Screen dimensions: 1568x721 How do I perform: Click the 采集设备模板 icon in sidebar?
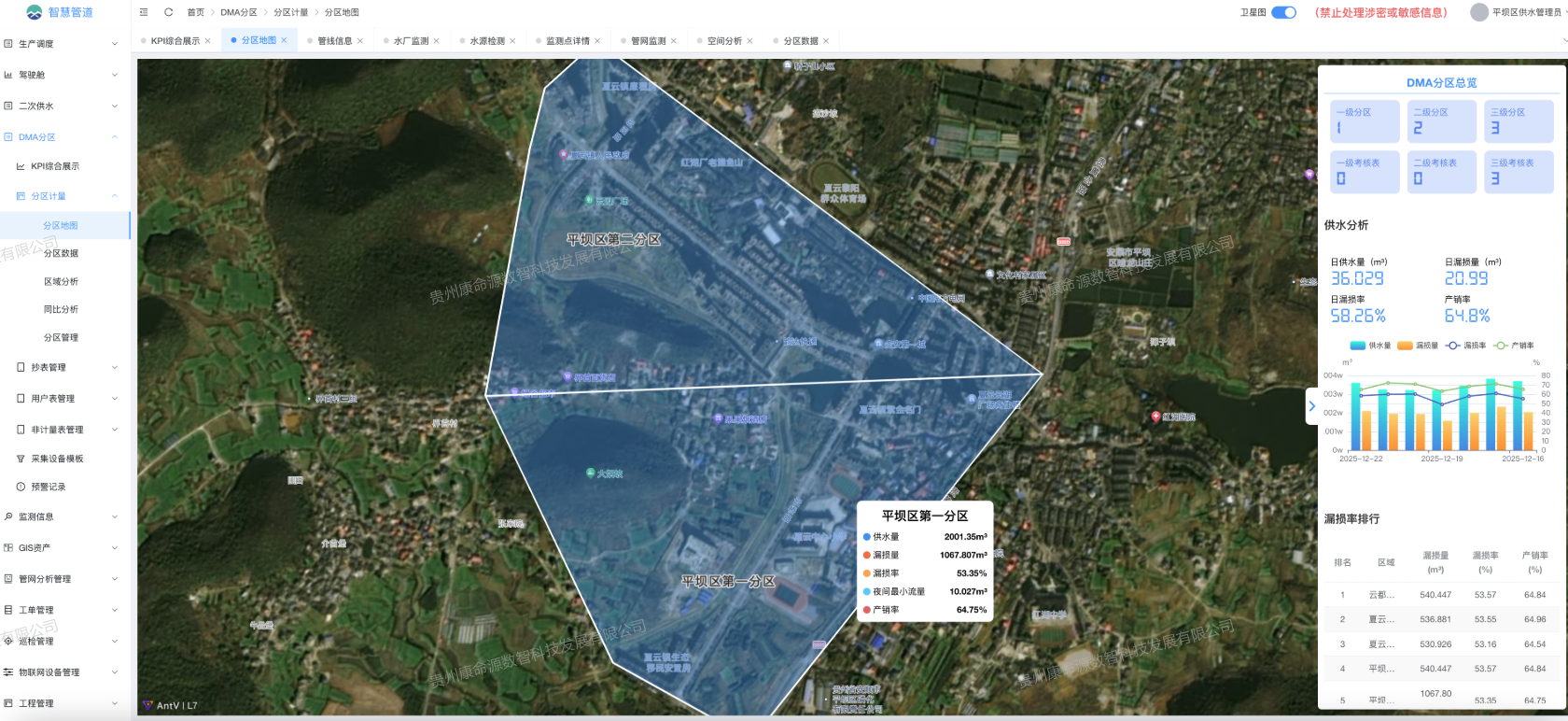click(x=21, y=459)
